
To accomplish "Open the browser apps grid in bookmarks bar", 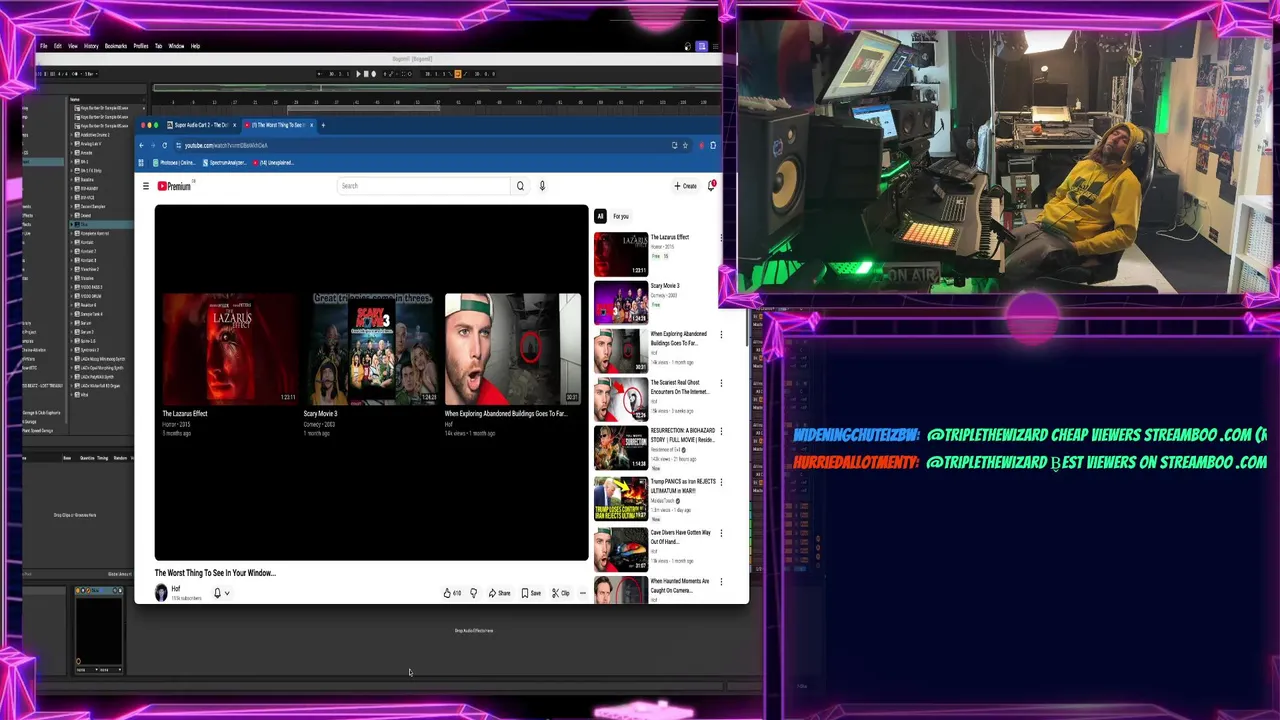I will 141,162.
